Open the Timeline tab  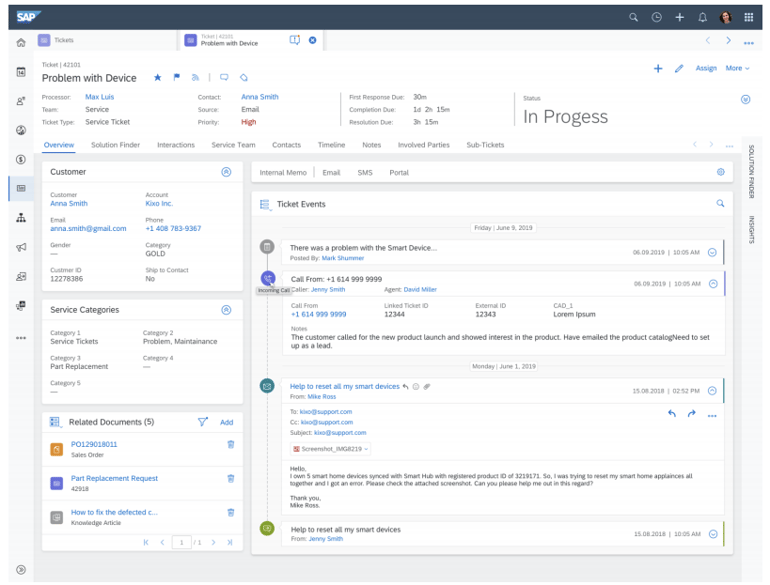point(331,145)
